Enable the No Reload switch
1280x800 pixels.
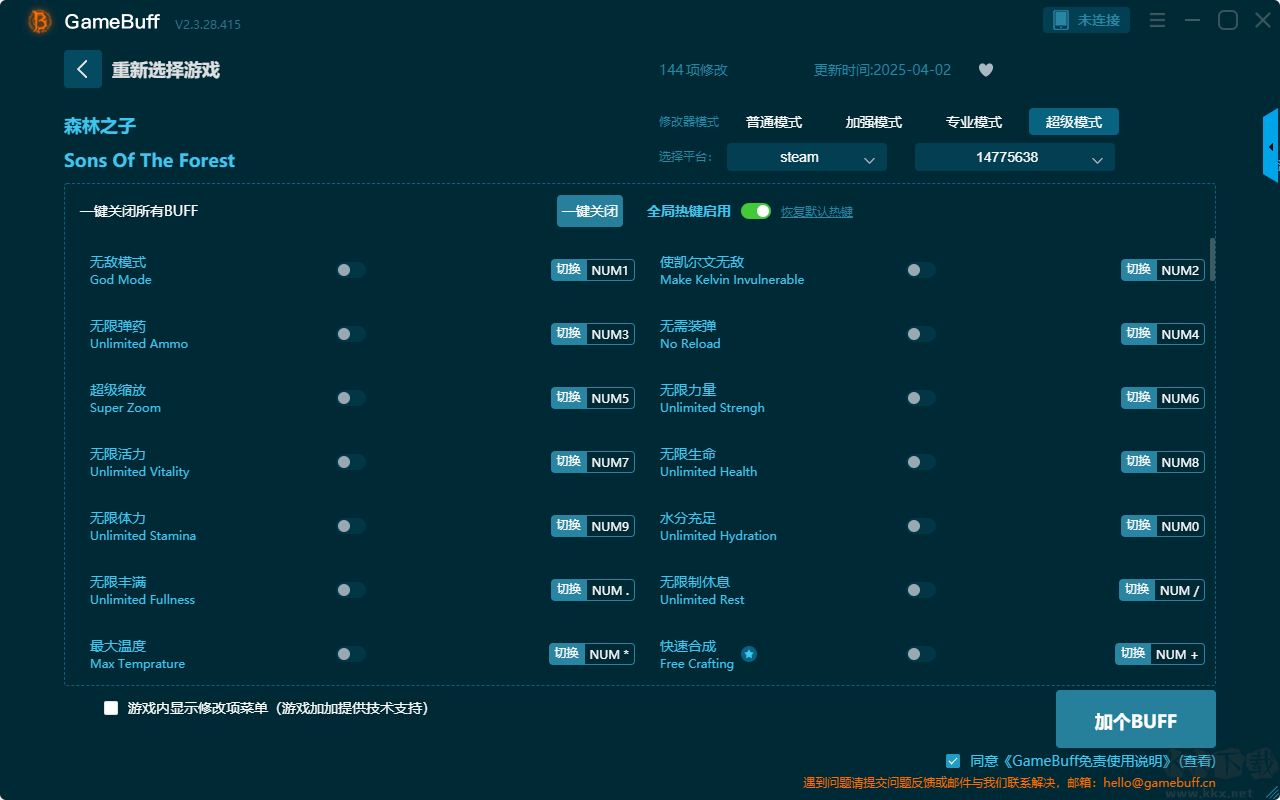coord(921,334)
